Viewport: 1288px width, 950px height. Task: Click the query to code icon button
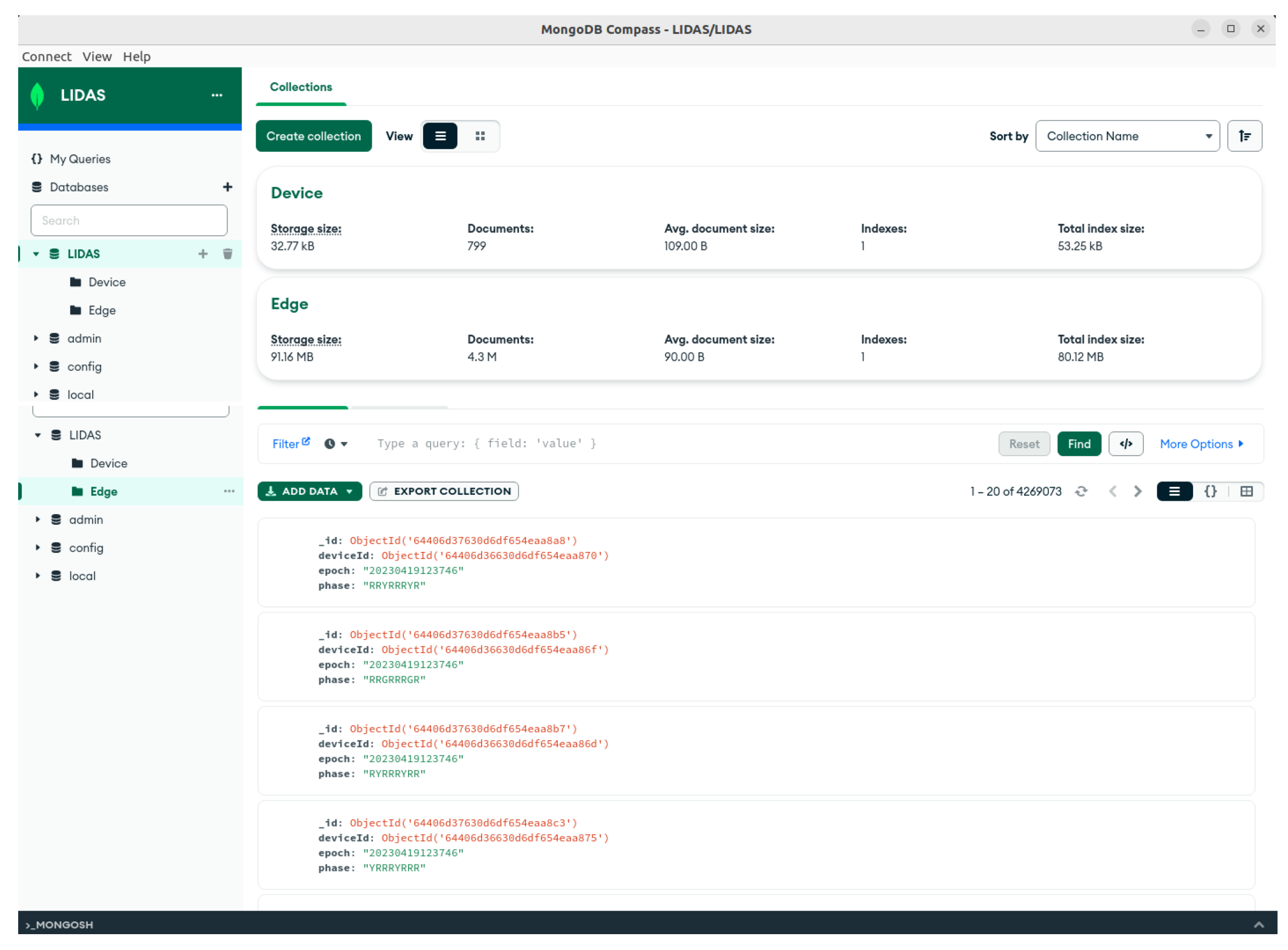(x=1125, y=444)
